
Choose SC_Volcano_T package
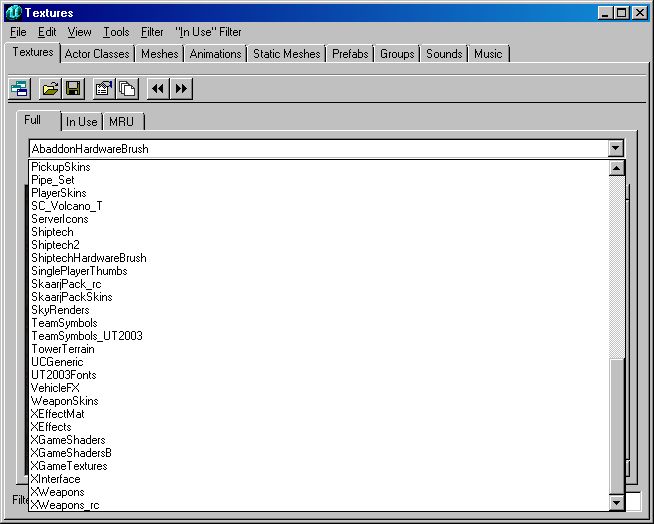pyautogui.click(x=319, y=206)
